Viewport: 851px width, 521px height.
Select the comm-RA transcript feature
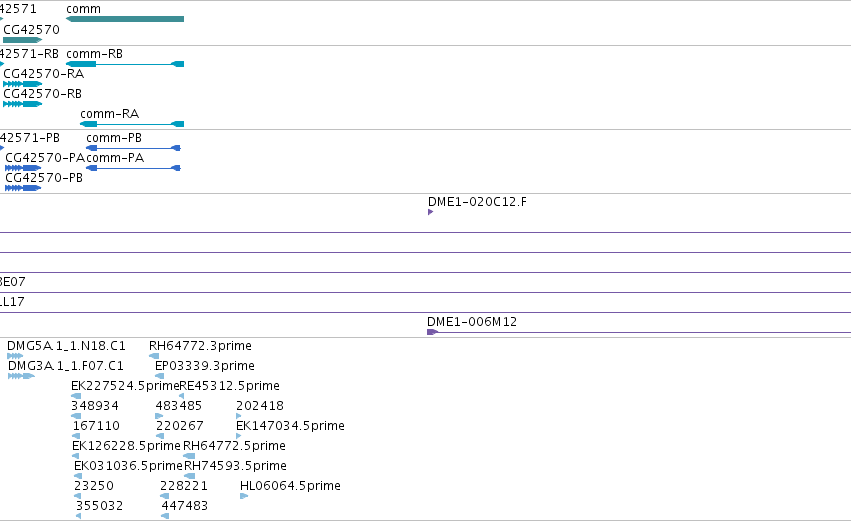[x=132, y=124]
